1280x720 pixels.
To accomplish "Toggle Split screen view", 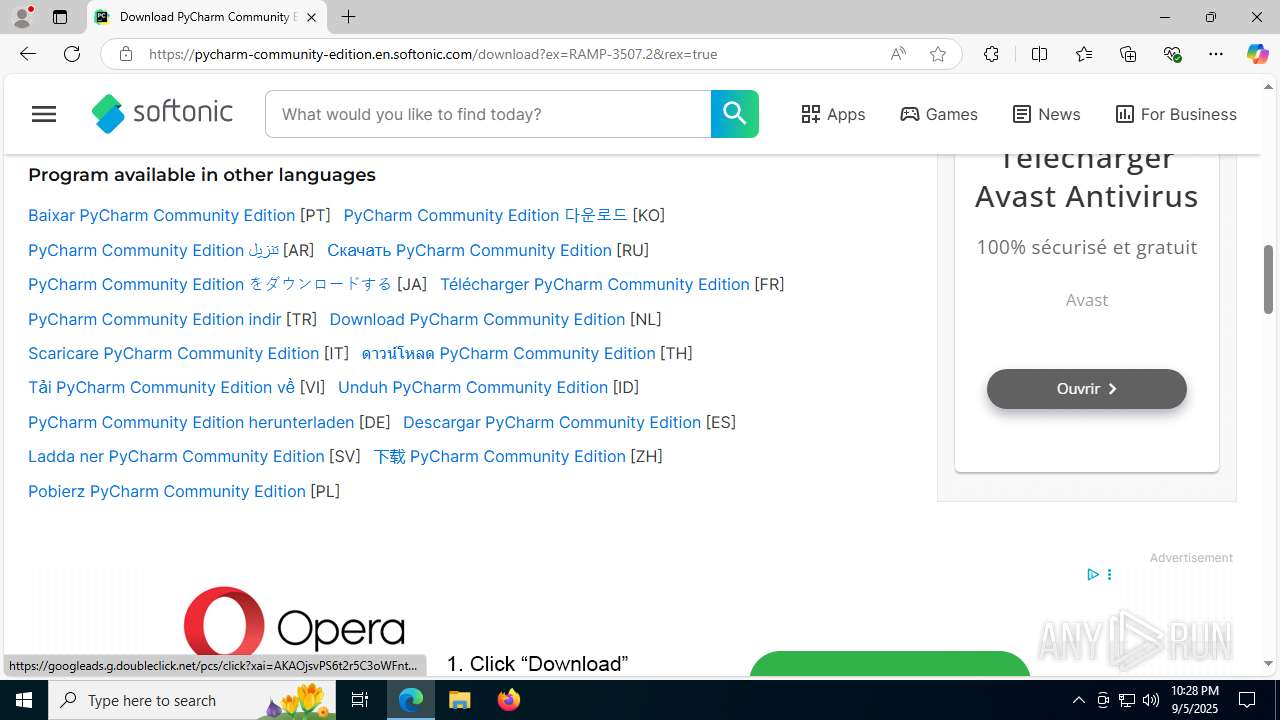I will tap(1039, 54).
